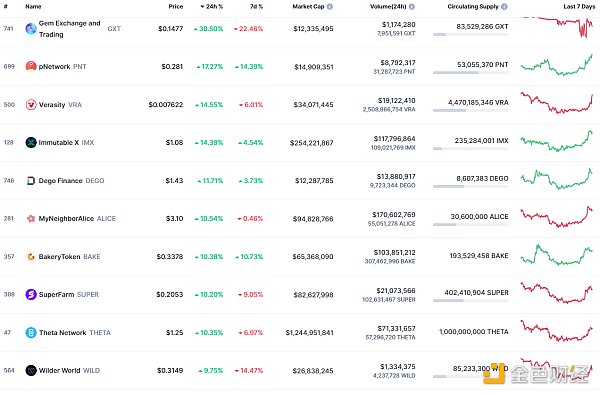Click the $21,073,566 volume value

point(396,291)
